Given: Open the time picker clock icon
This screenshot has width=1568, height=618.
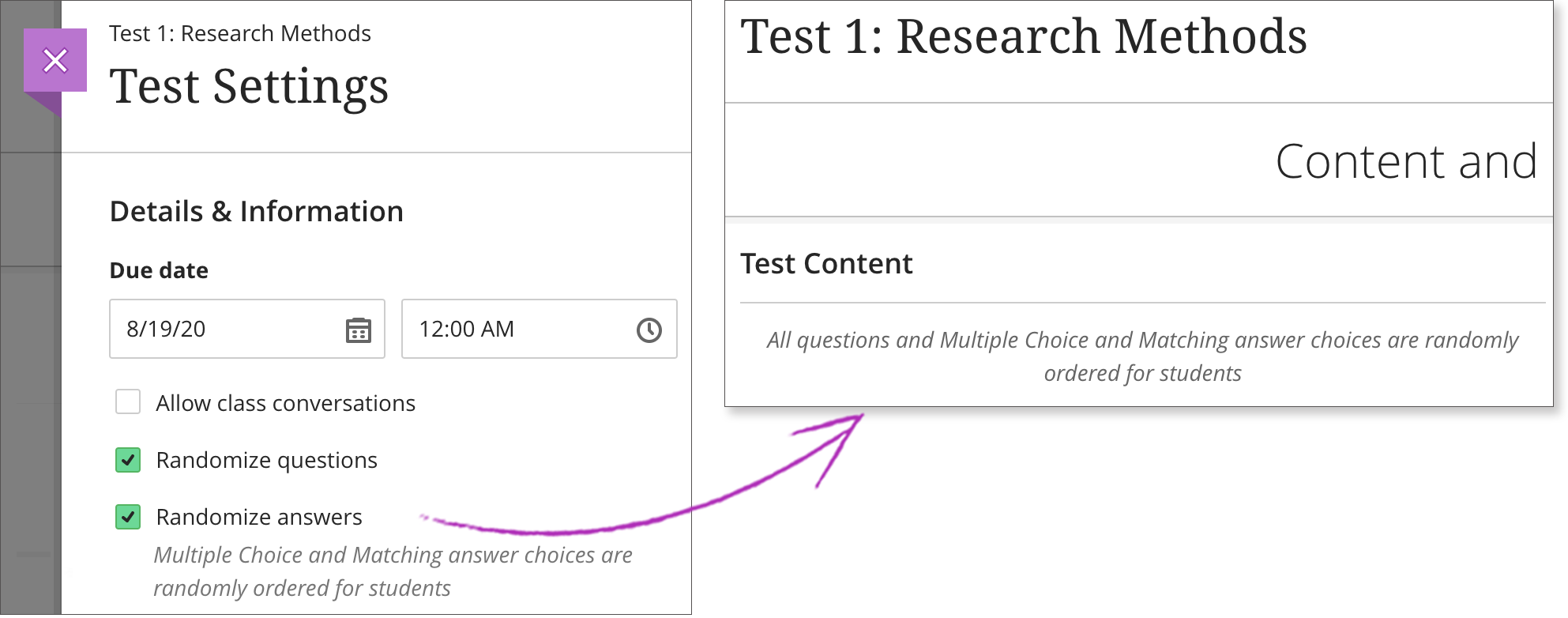Looking at the screenshot, I should [649, 330].
